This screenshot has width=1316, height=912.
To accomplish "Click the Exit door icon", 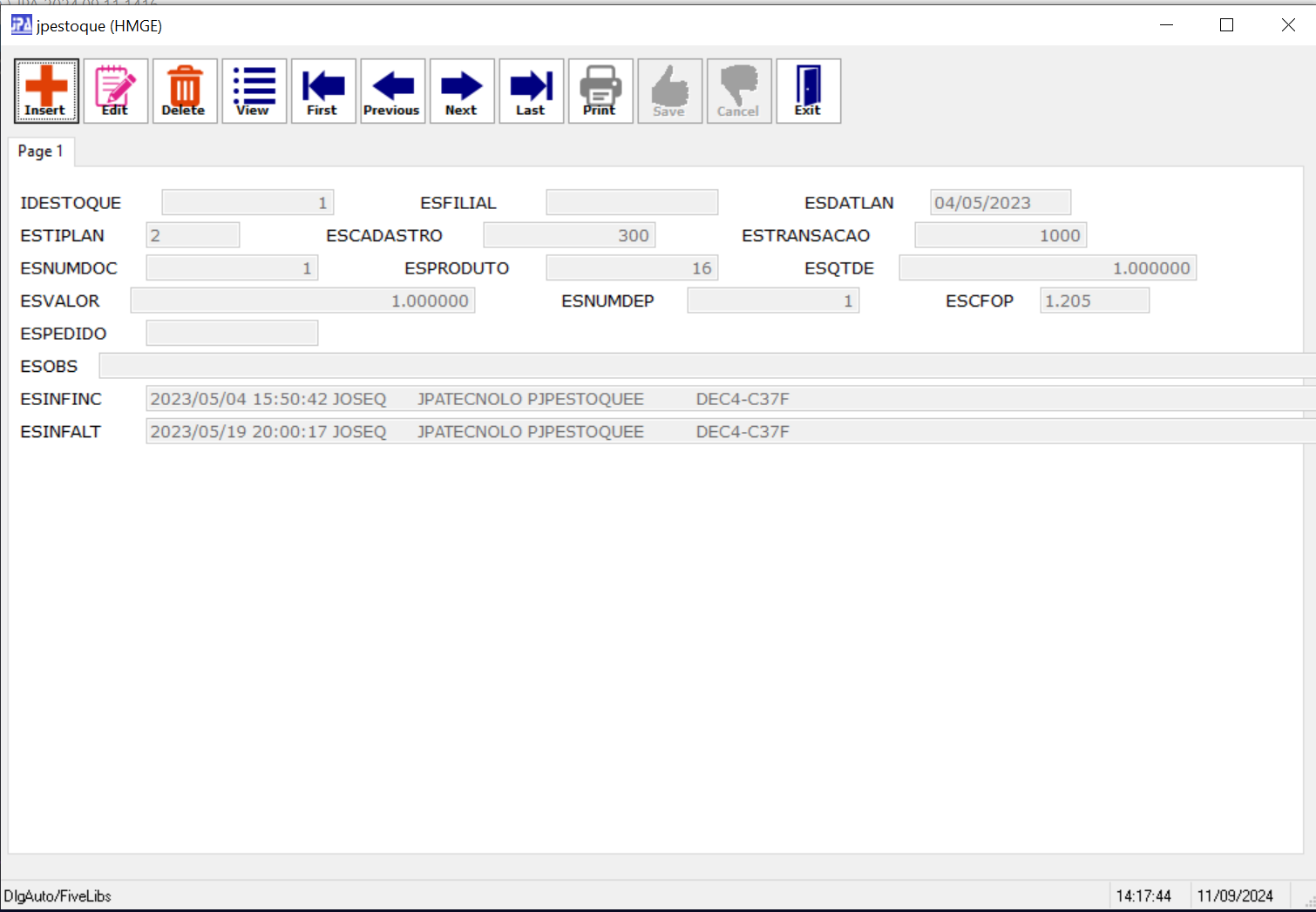I will tap(808, 91).
